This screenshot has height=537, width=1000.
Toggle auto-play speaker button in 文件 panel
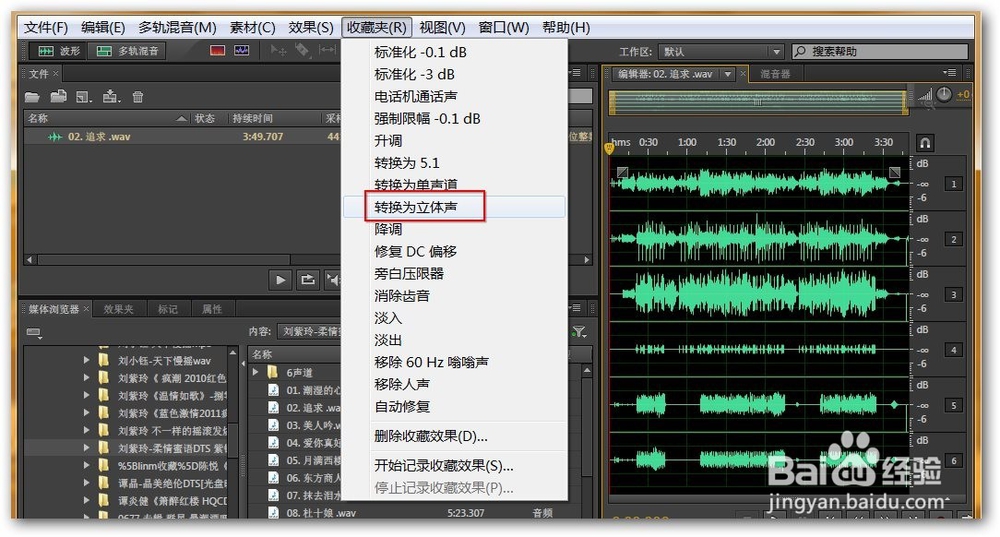tap(332, 279)
